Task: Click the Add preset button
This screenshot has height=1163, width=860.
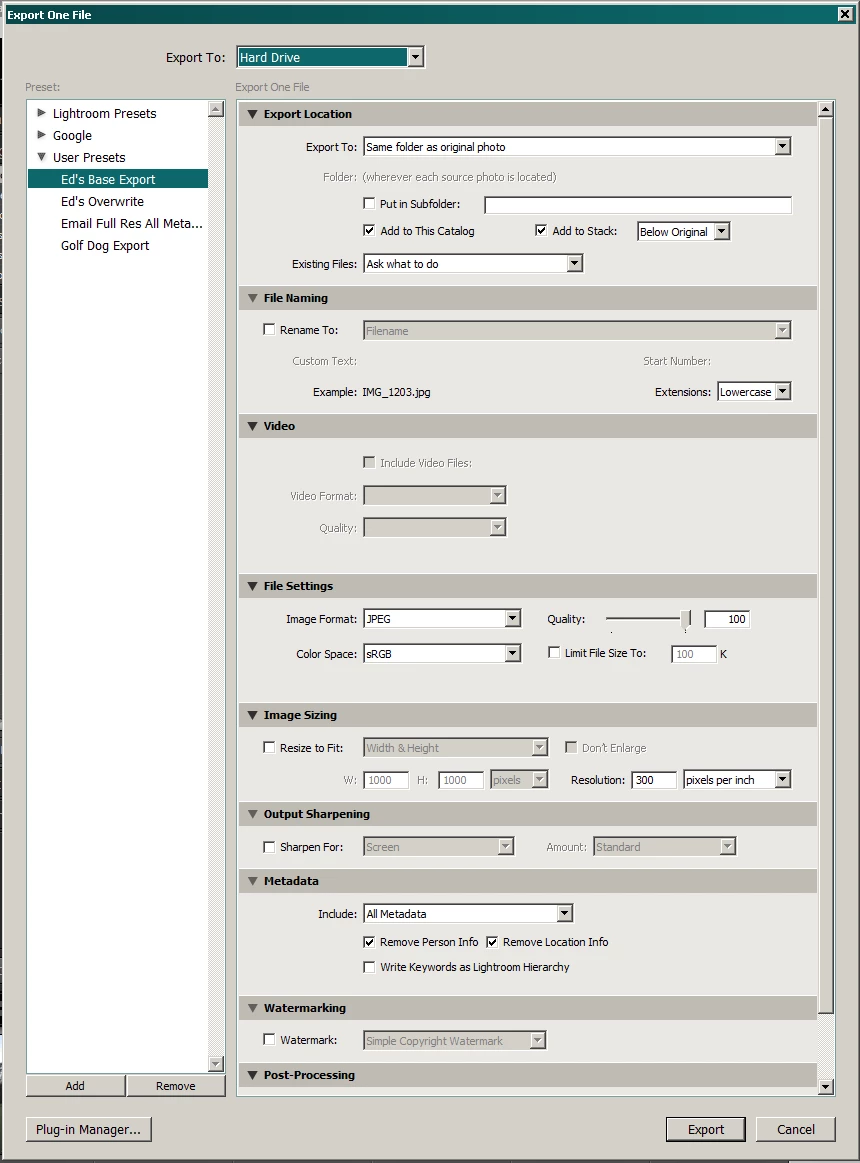Action: pyautogui.click(x=75, y=1086)
